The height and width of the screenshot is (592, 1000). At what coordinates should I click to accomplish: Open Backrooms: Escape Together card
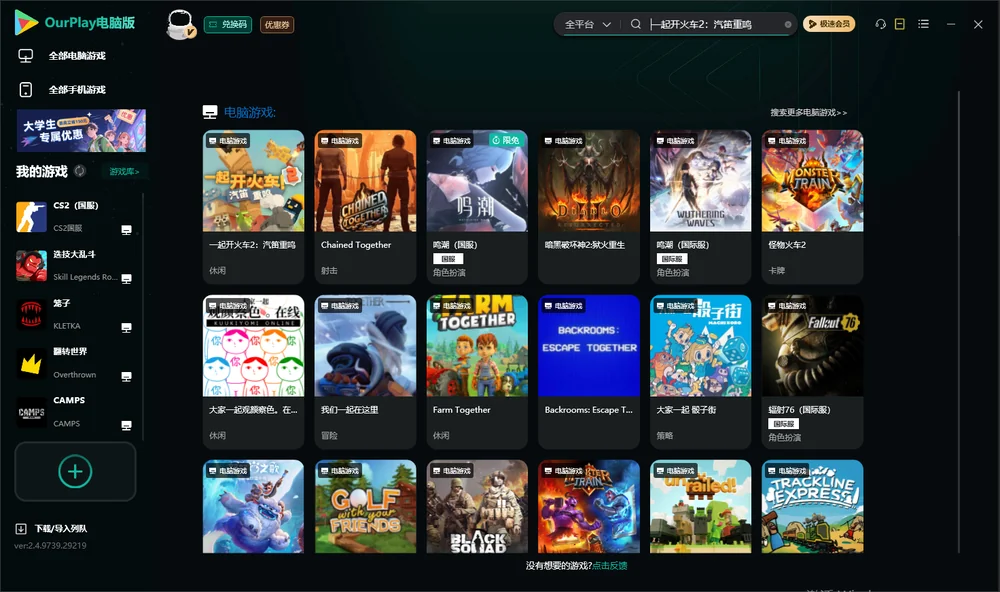pyautogui.click(x=589, y=372)
